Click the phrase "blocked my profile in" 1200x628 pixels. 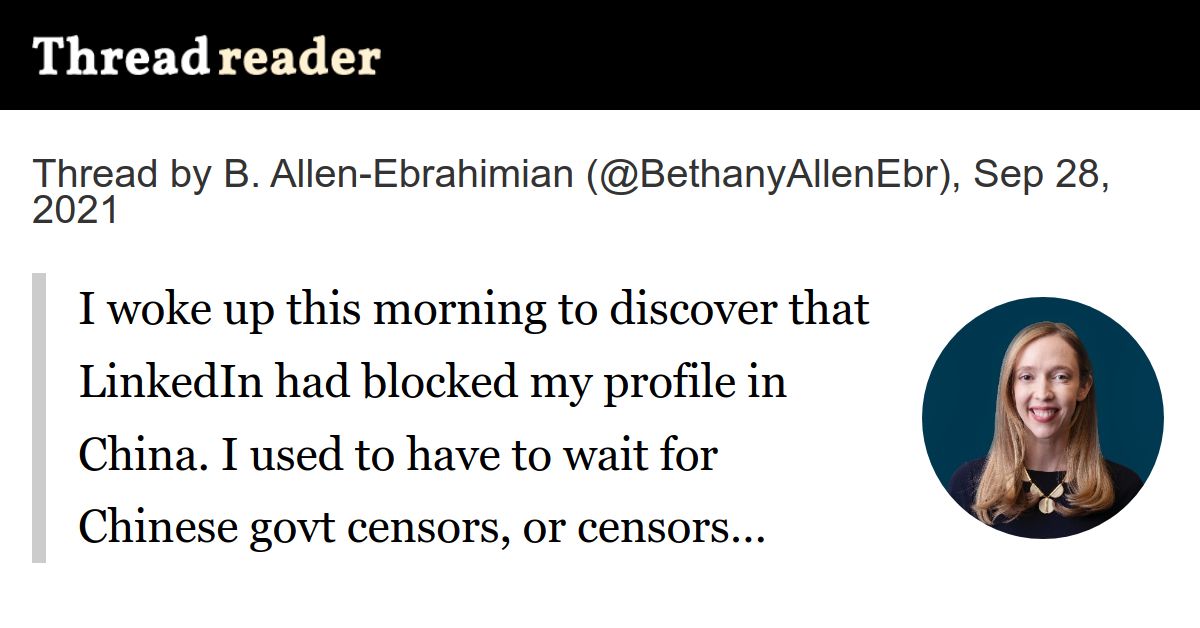click(x=575, y=383)
